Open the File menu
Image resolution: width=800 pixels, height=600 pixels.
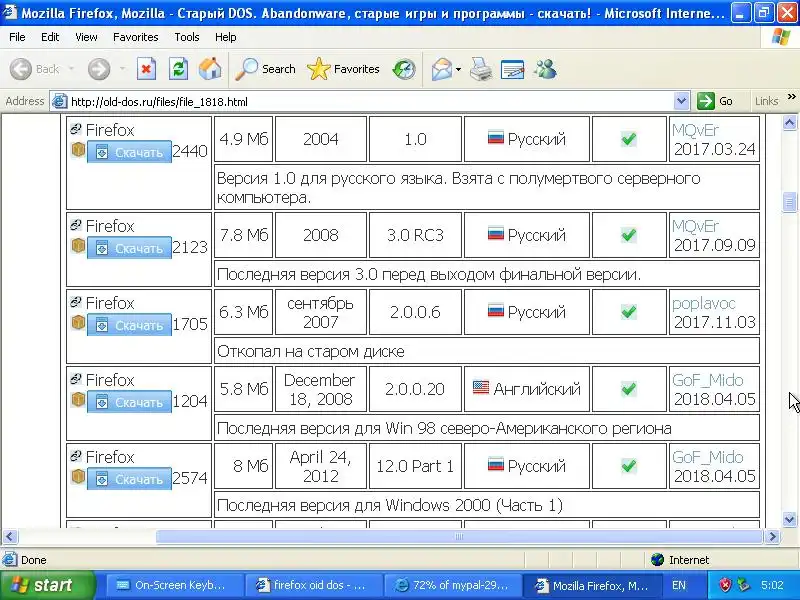coord(17,37)
